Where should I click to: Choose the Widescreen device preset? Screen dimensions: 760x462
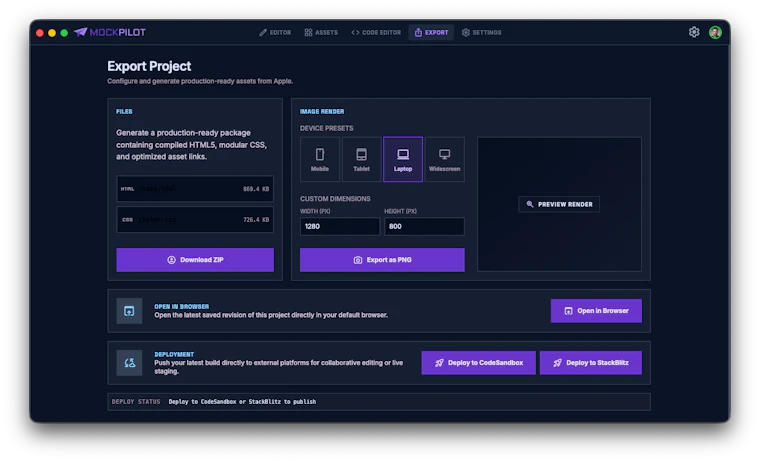click(x=444, y=159)
